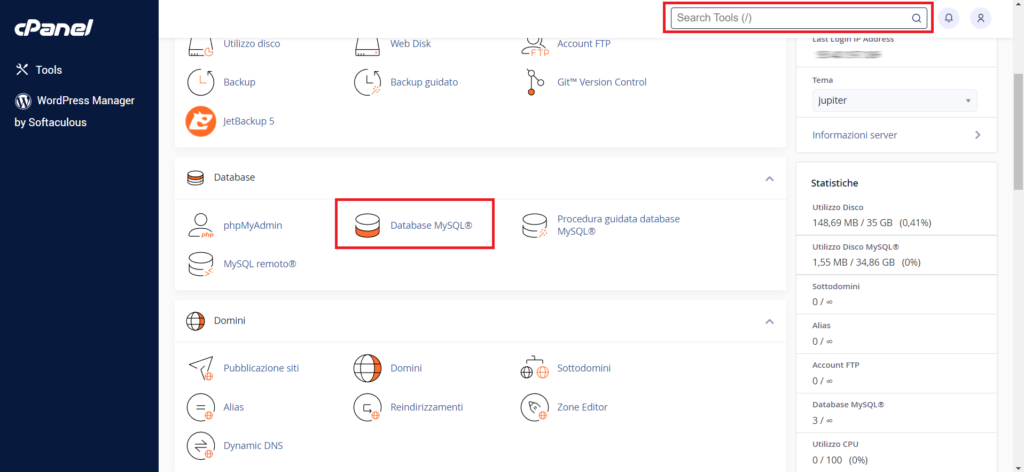Open the Tema jupiter dropdown
This screenshot has width=1024, height=472.
pos(895,101)
